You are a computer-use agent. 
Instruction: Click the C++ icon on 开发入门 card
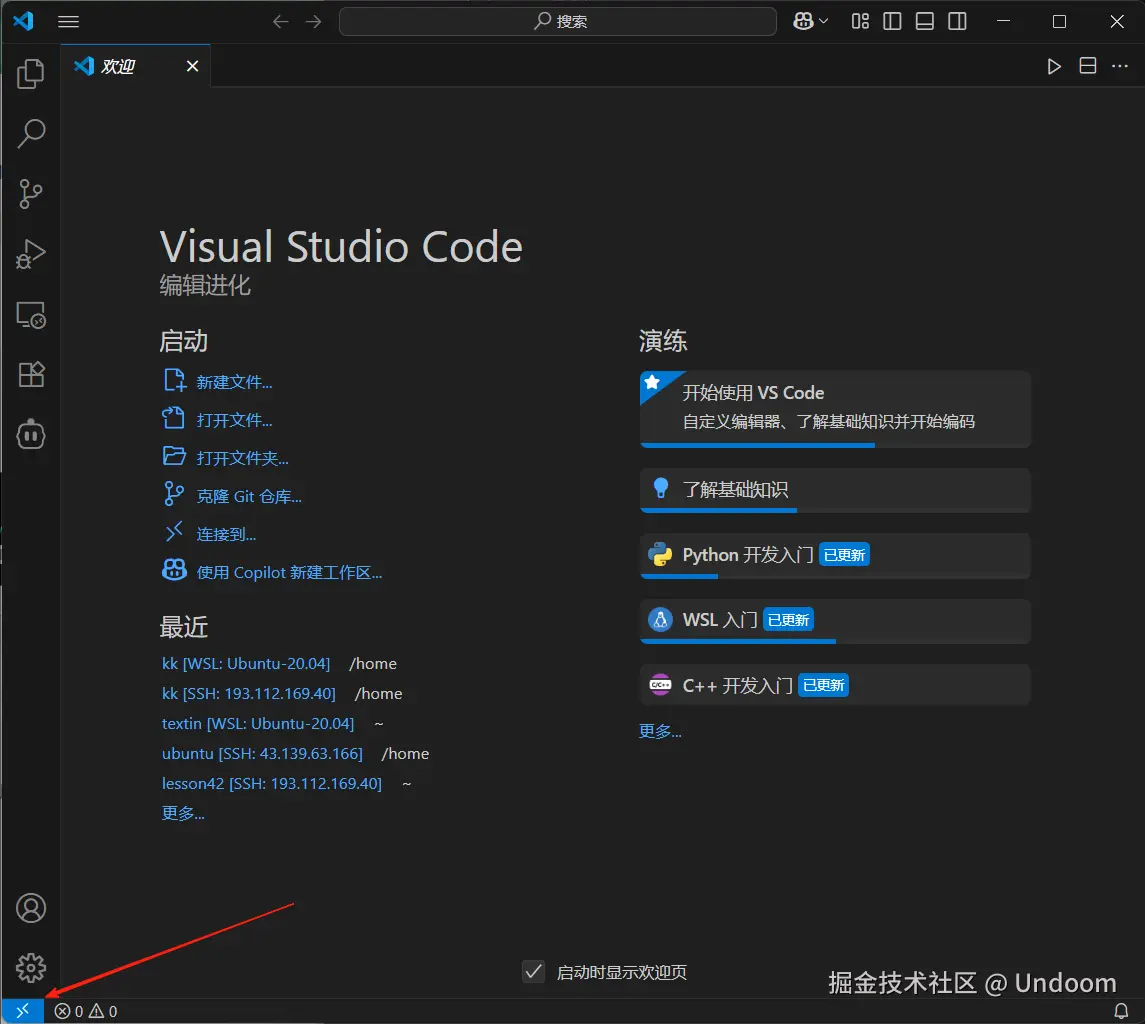pyautogui.click(x=660, y=684)
